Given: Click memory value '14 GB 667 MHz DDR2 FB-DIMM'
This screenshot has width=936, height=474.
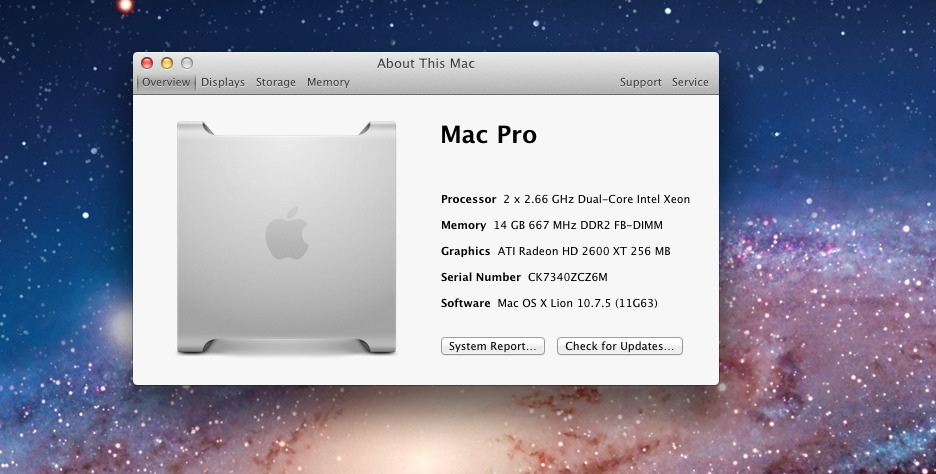Looking at the screenshot, I should [578, 225].
